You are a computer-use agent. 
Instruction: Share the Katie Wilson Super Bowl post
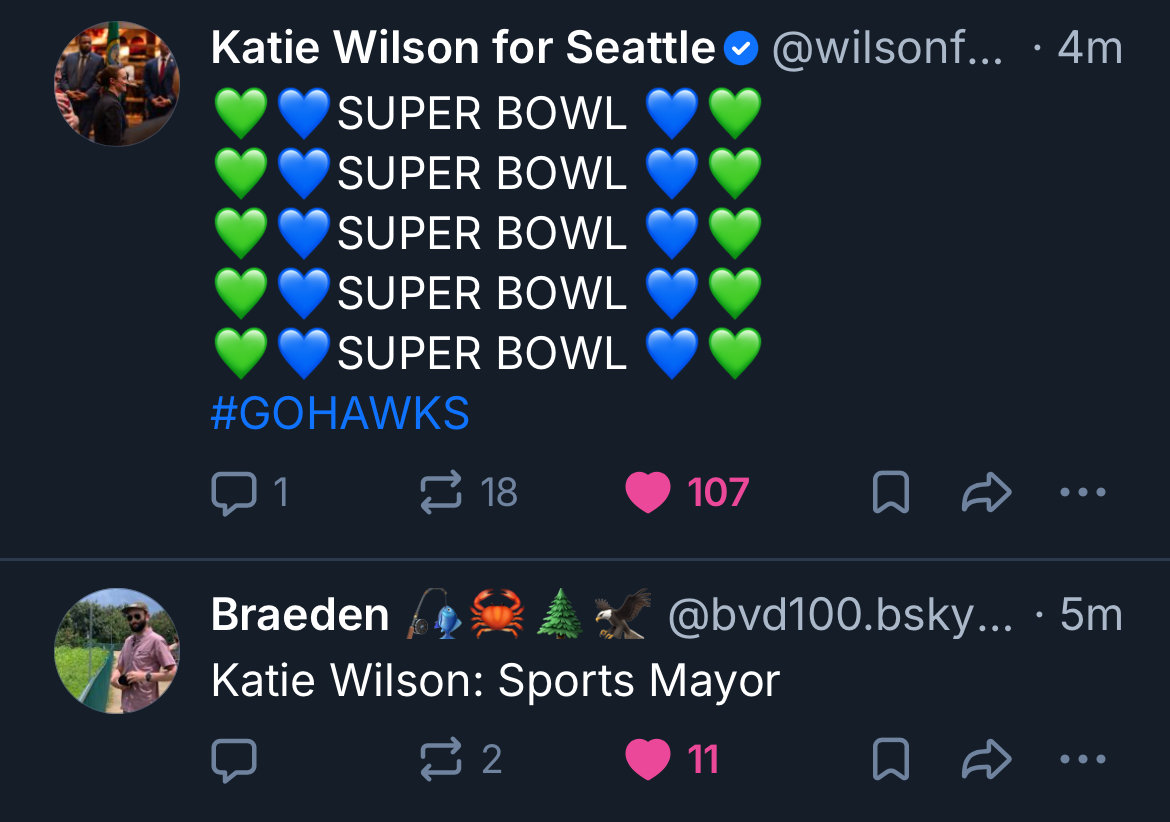pyautogui.click(x=986, y=493)
